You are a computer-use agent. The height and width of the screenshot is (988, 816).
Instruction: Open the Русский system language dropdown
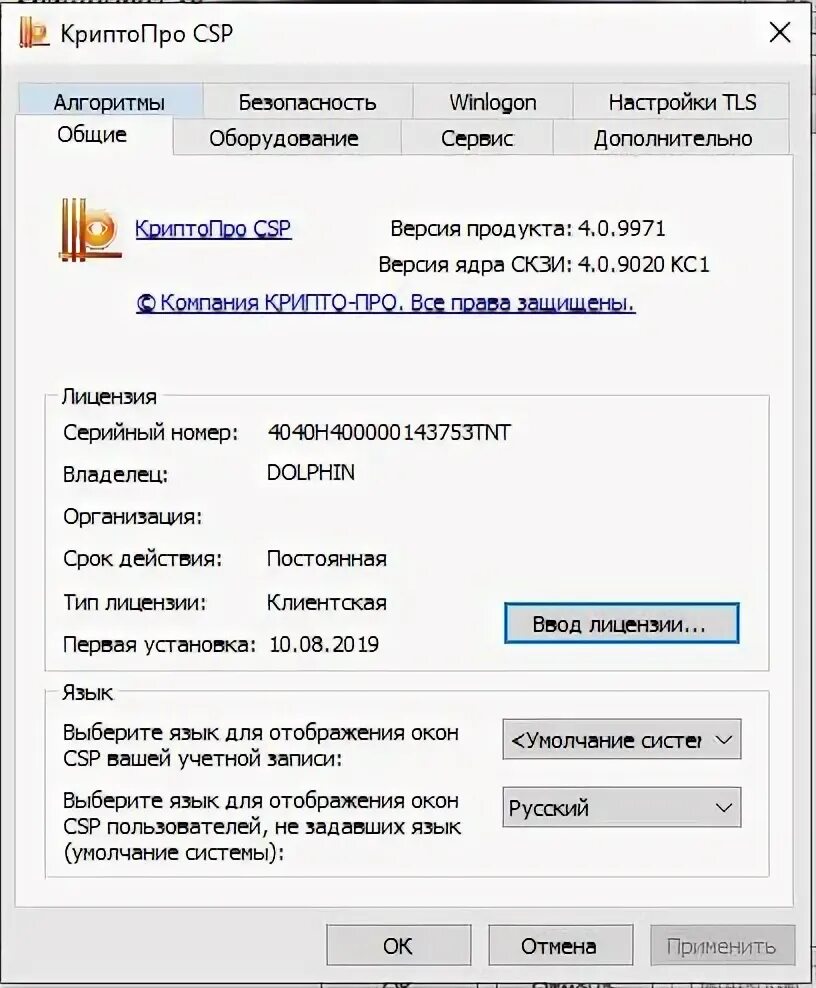(621, 807)
